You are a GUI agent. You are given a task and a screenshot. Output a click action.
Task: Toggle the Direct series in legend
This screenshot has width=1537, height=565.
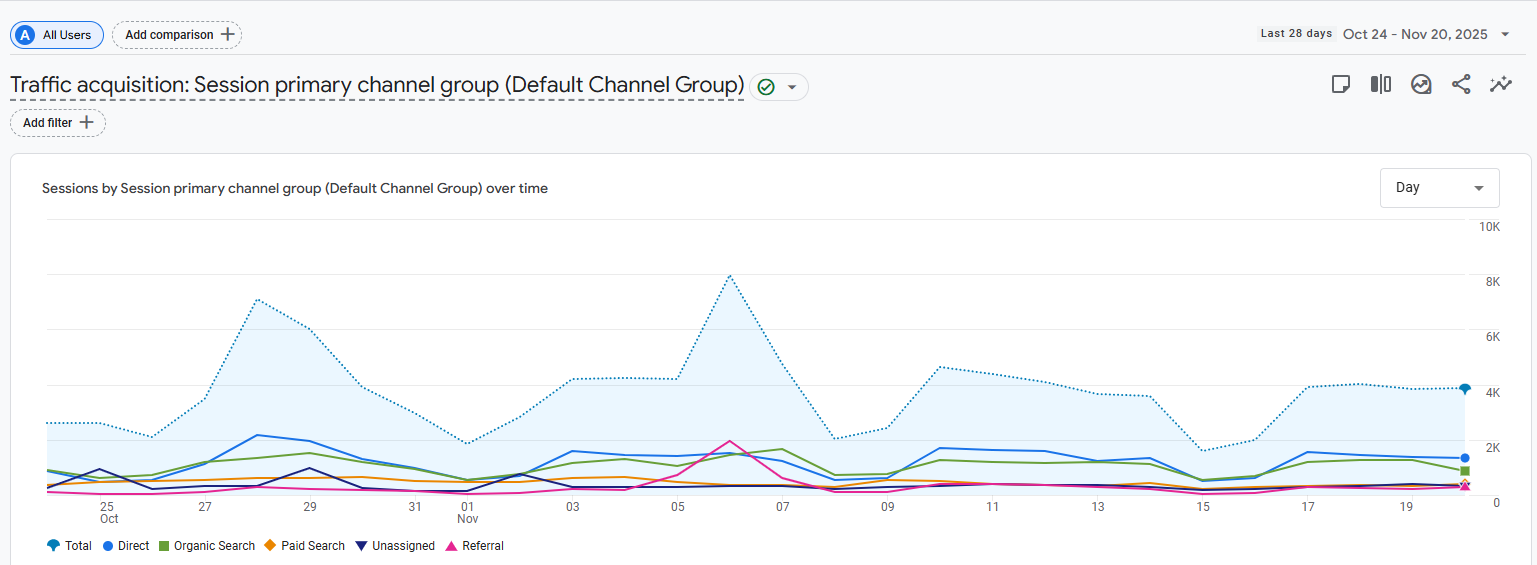(126, 546)
